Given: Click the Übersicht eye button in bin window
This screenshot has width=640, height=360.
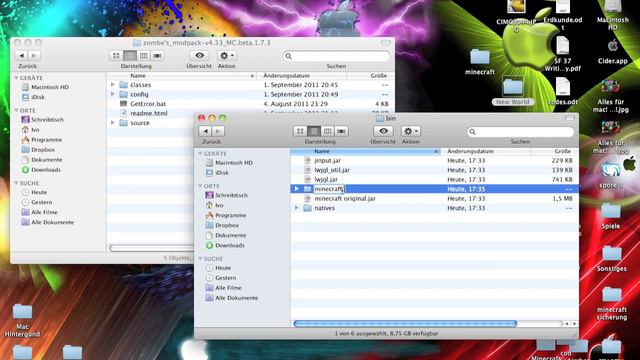Looking at the screenshot, I should tap(383, 131).
